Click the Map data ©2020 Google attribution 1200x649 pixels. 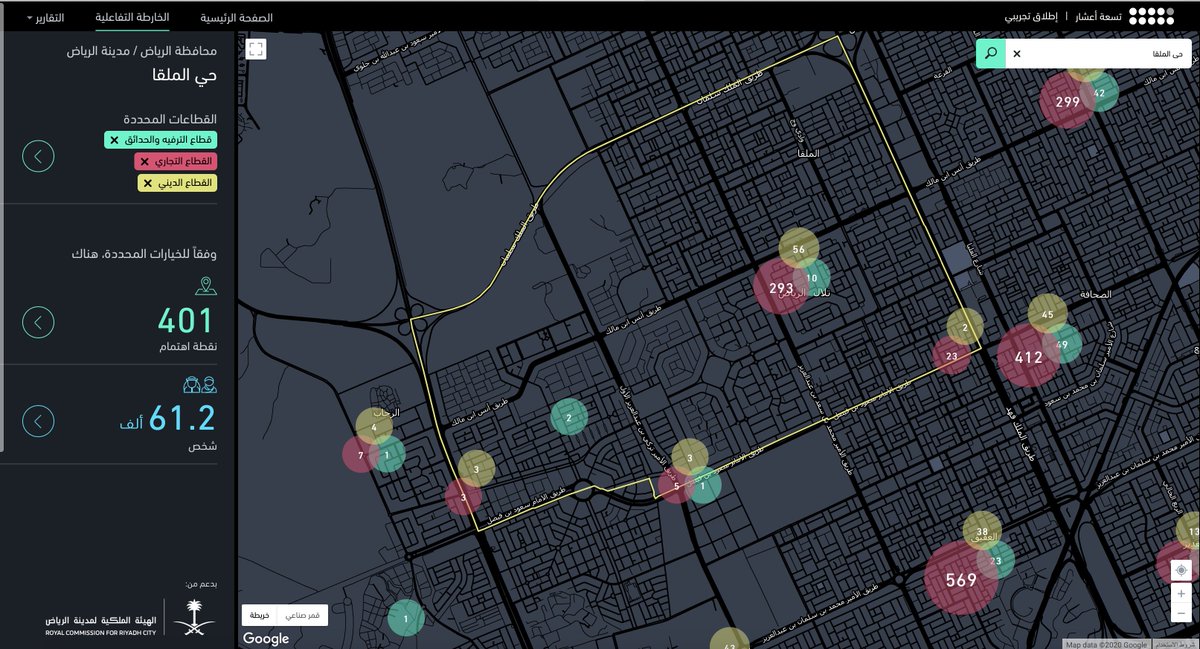[x=1107, y=644]
